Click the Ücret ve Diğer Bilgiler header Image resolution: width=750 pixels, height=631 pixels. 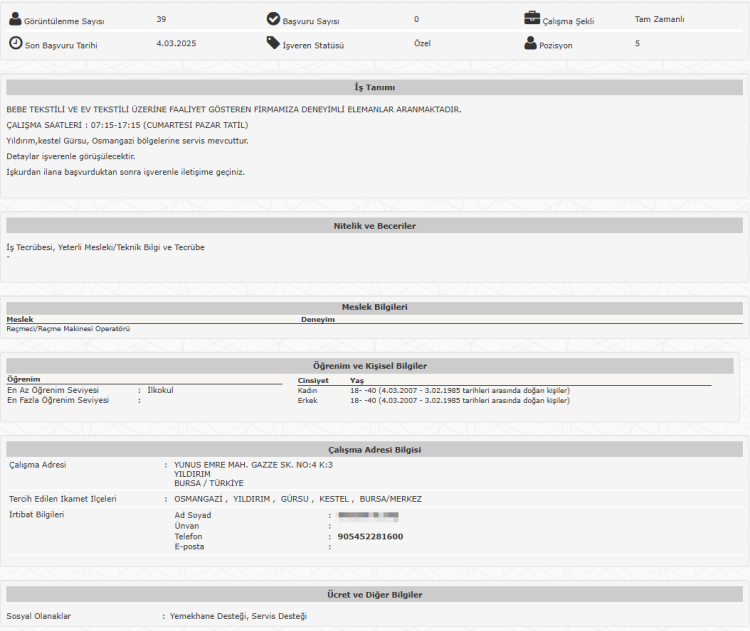click(x=374, y=595)
